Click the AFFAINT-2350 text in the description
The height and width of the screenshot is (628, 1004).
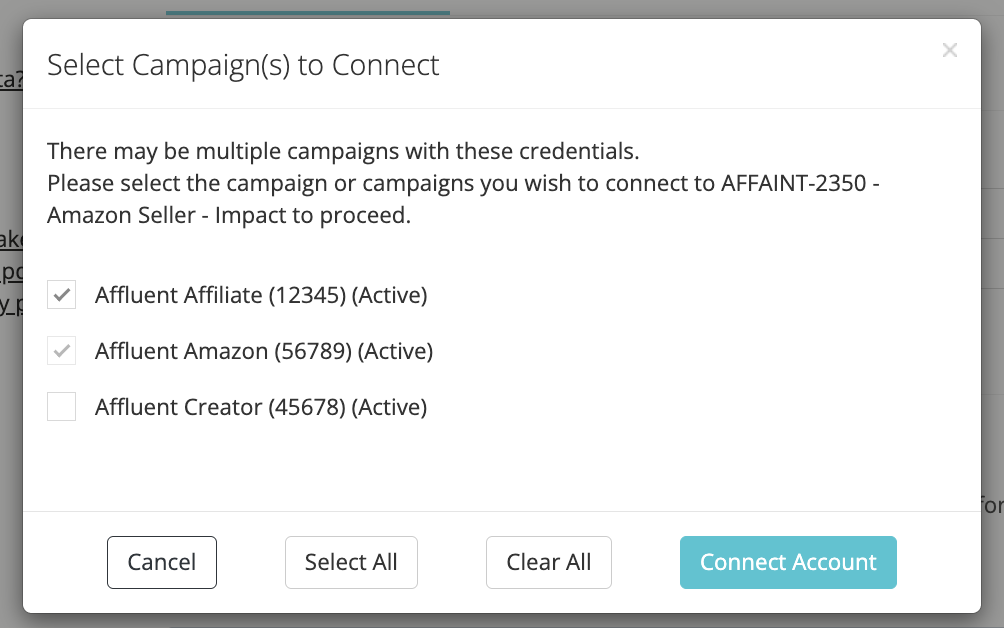click(794, 183)
